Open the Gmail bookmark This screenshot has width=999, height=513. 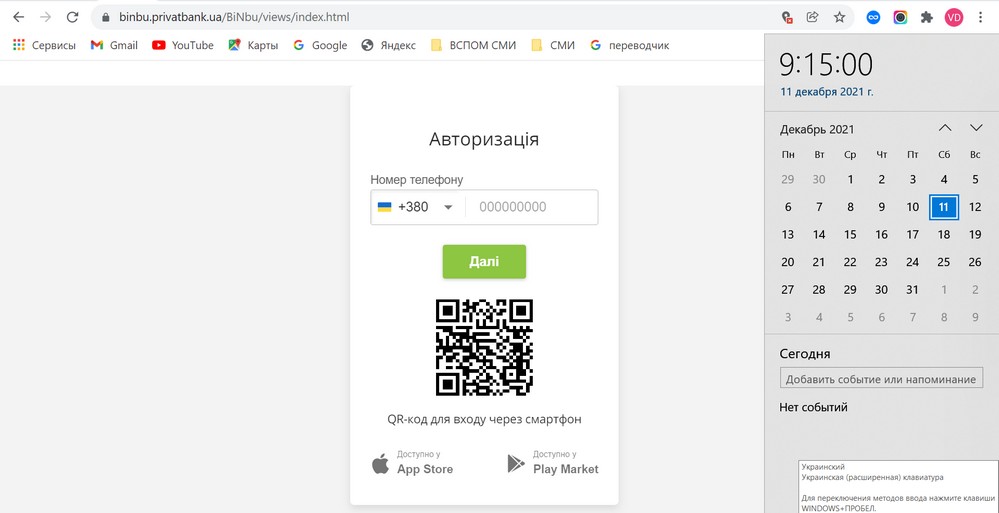coord(114,45)
